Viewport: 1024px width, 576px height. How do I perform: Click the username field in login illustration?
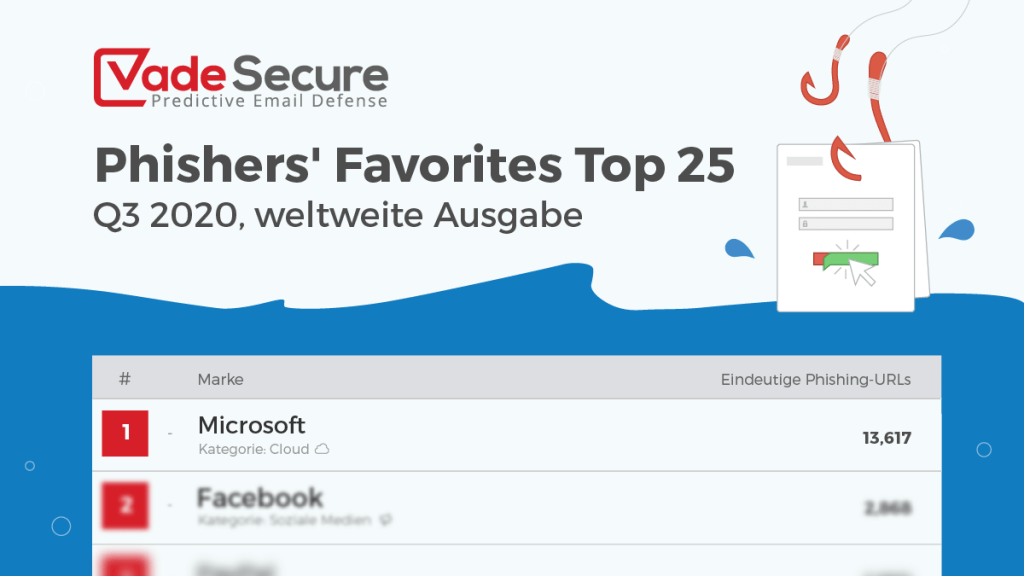tap(846, 204)
